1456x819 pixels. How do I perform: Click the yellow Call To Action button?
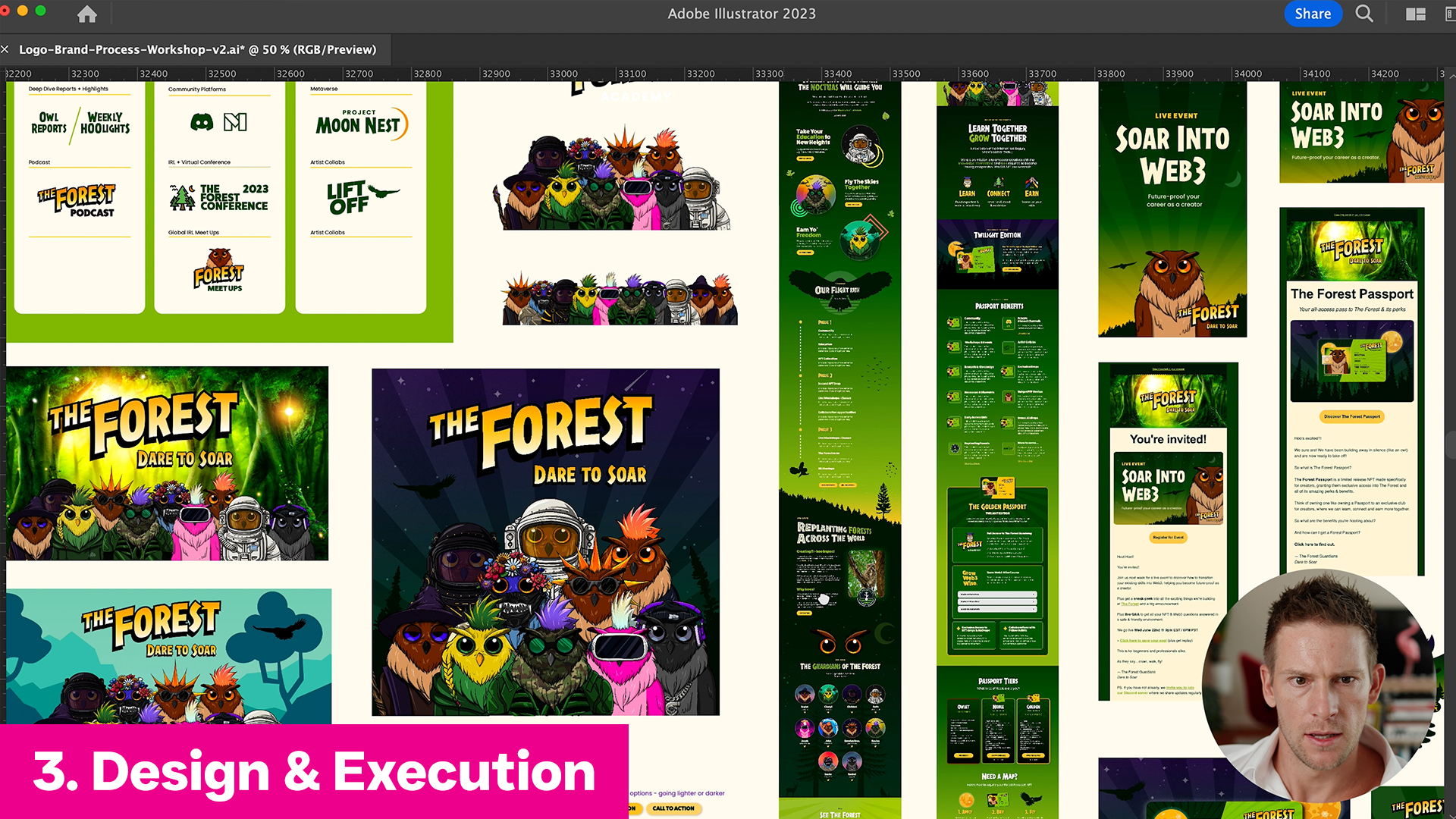click(x=673, y=808)
